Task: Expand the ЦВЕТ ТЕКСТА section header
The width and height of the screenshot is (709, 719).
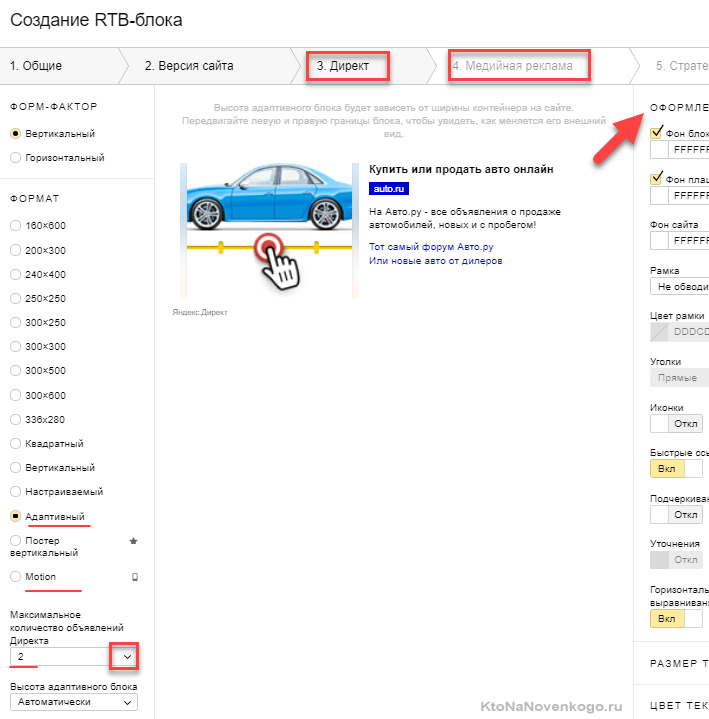Action: pos(679,706)
